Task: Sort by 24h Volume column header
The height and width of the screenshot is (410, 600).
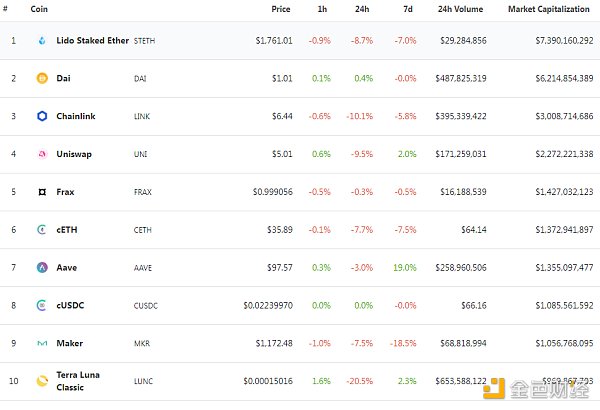Action: point(461,9)
